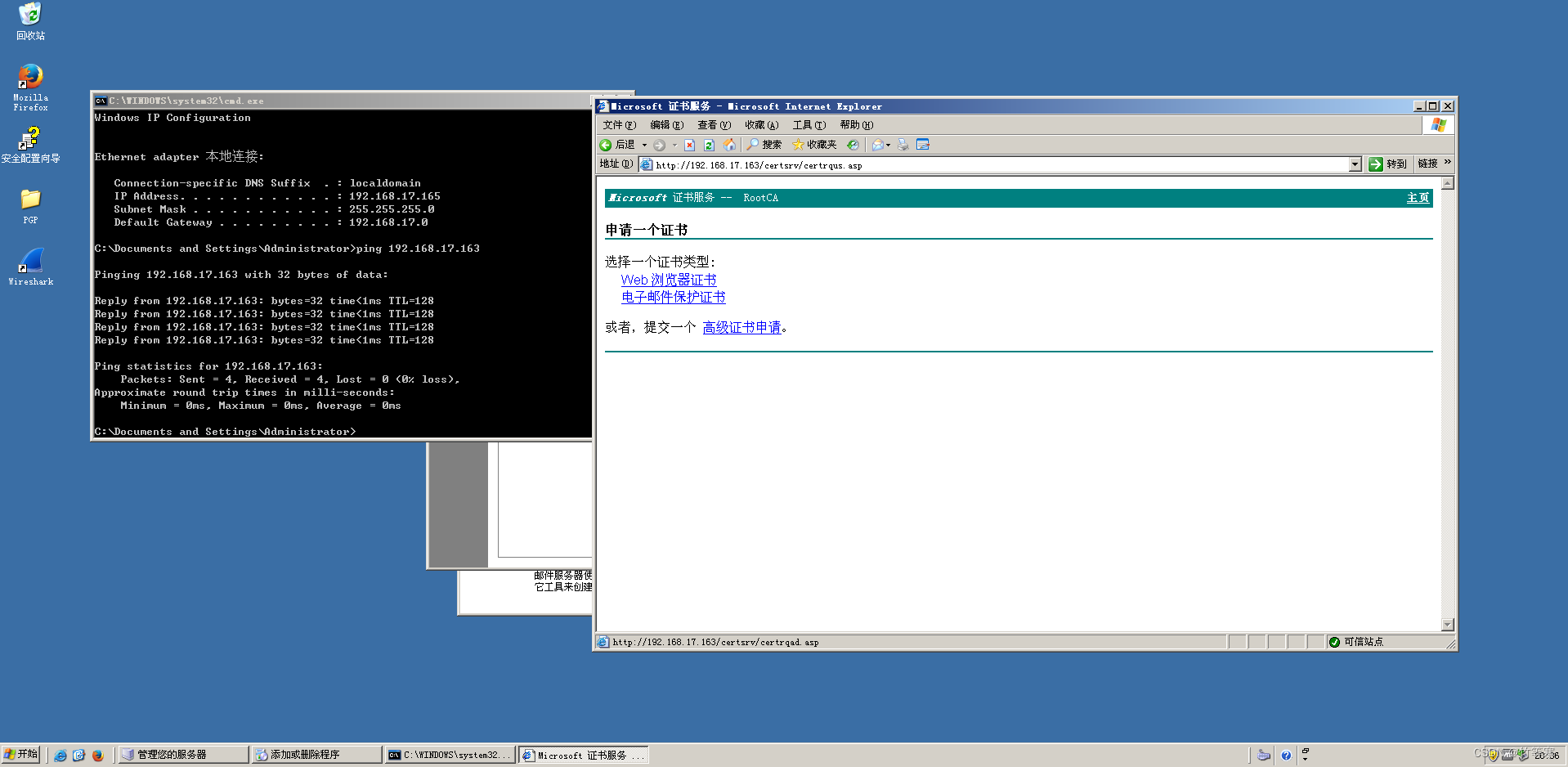Open the 查看(V) menu in Internet Explorer
The width and height of the screenshot is (1568, 767).
[x=714, y=125]
